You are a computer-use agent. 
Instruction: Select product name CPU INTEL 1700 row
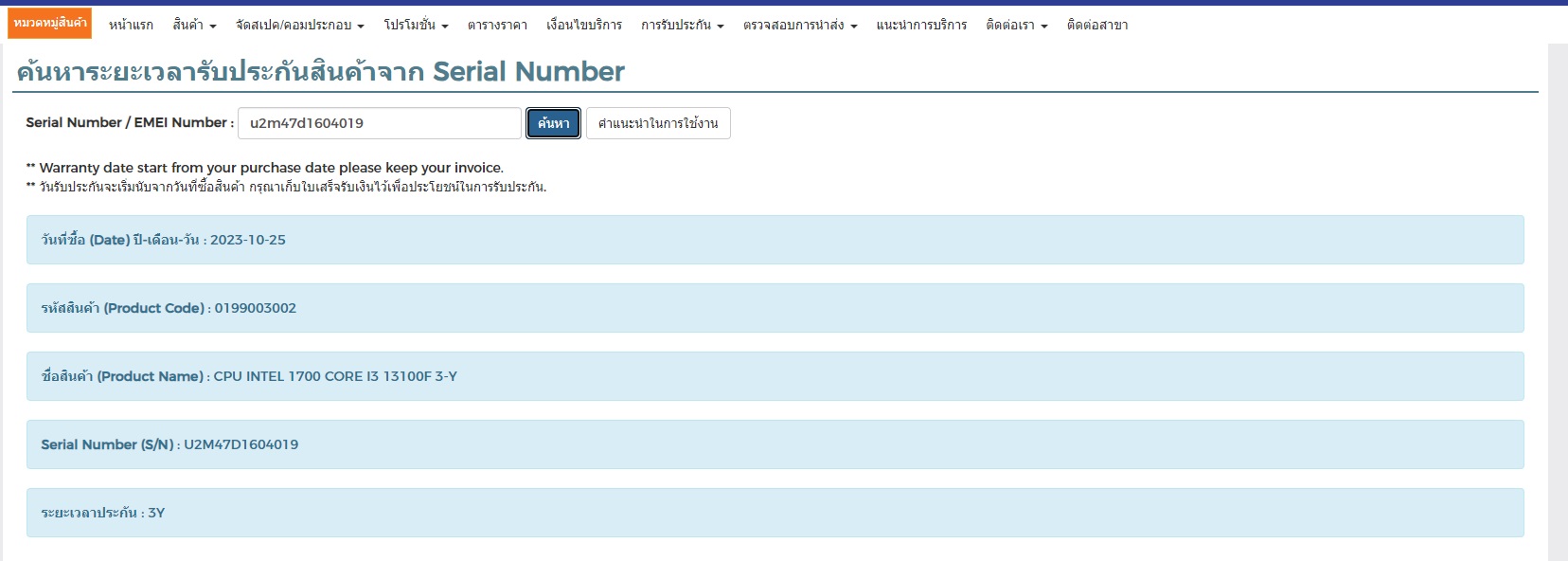[775, 376]
